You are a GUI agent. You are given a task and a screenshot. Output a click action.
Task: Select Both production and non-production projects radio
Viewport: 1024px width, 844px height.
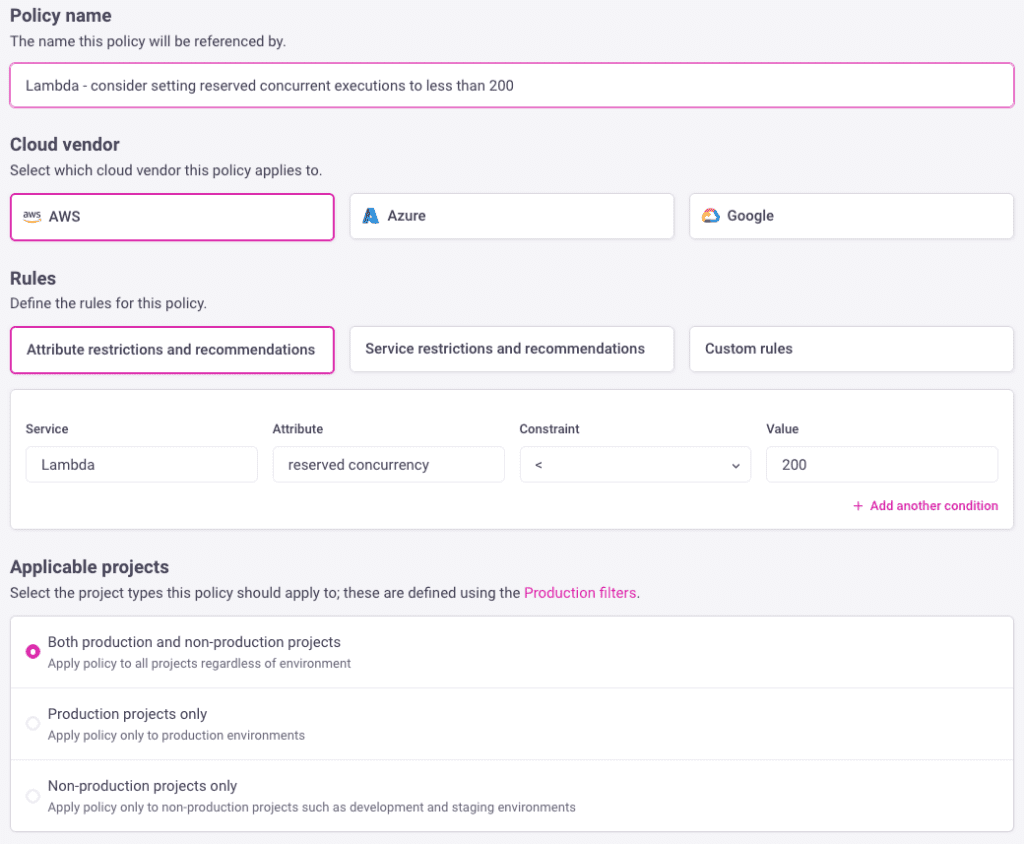(x=33, y=652)
